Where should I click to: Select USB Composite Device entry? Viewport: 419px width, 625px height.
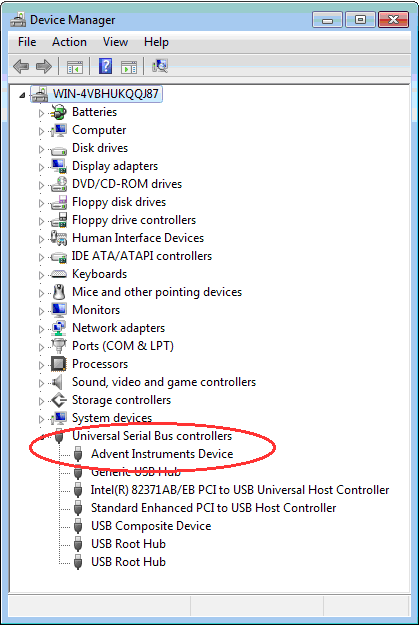(x=151, y=526)
